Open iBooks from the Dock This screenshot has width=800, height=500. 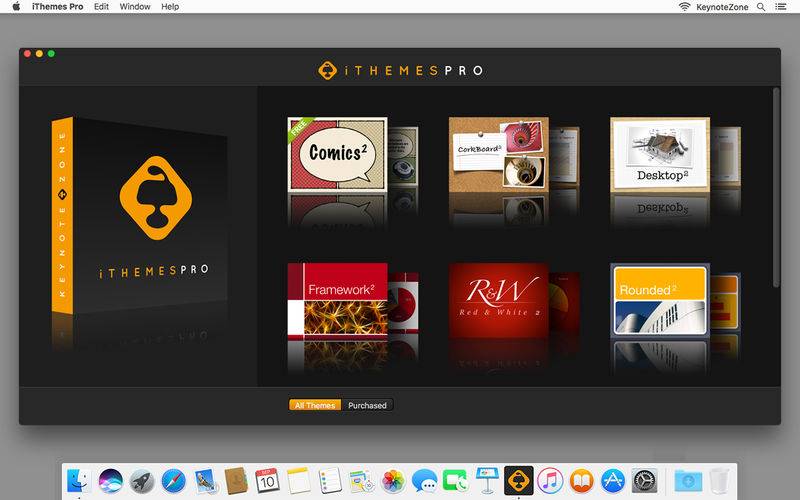tap(582, 481)
